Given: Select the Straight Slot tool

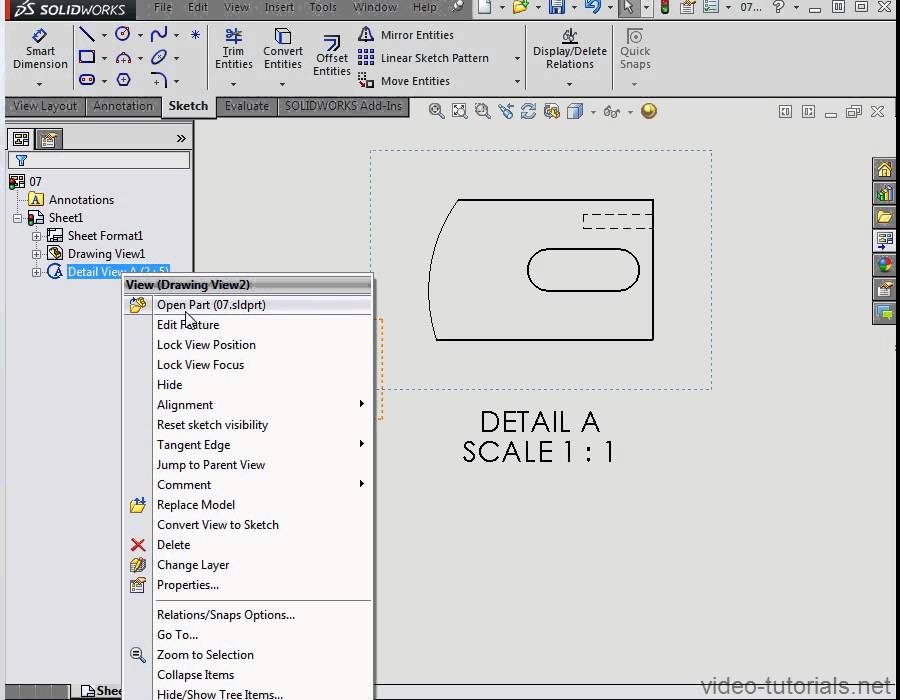Looking at the screenshot, I should (87, 80).
